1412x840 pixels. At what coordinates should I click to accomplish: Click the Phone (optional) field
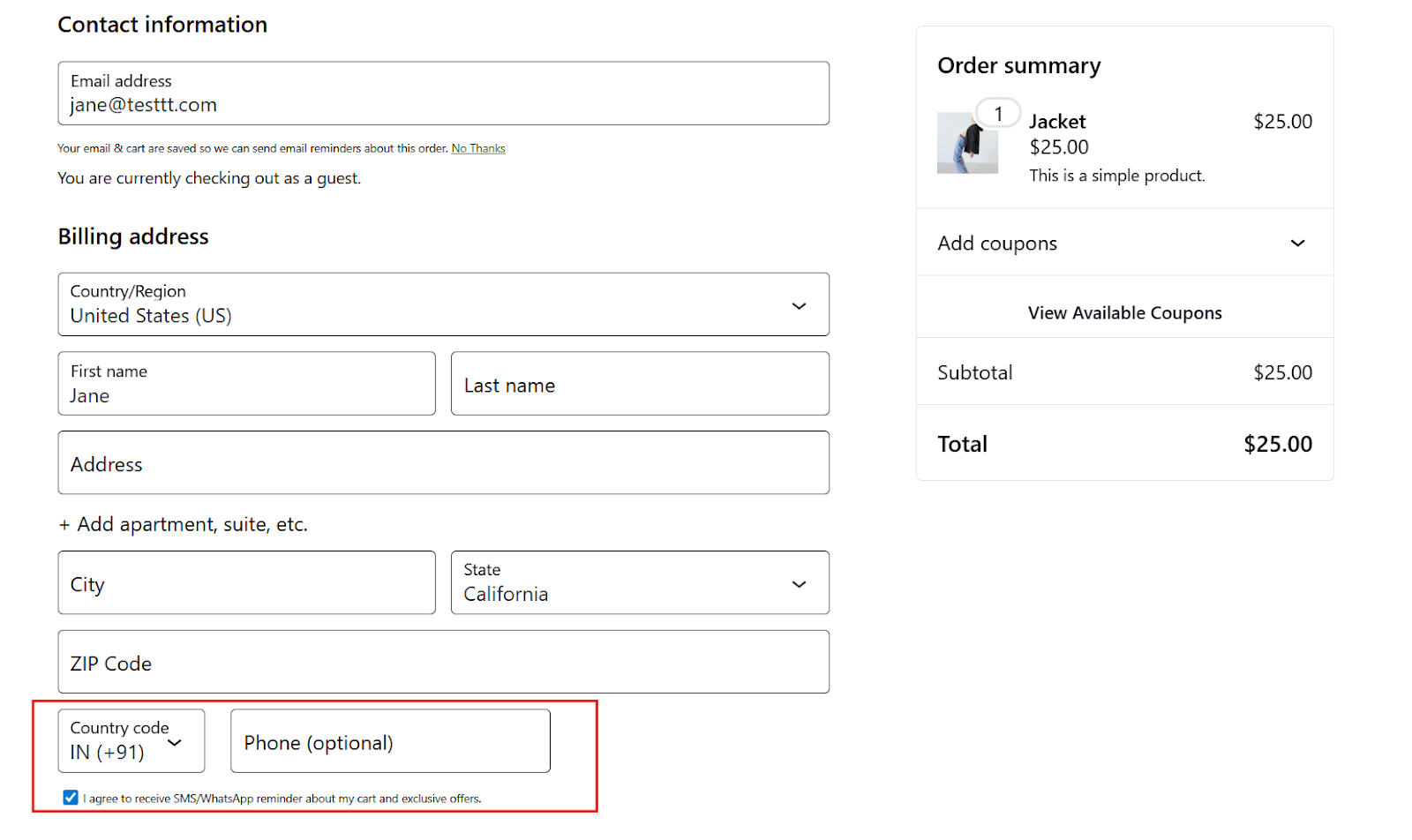pos(389,742)
